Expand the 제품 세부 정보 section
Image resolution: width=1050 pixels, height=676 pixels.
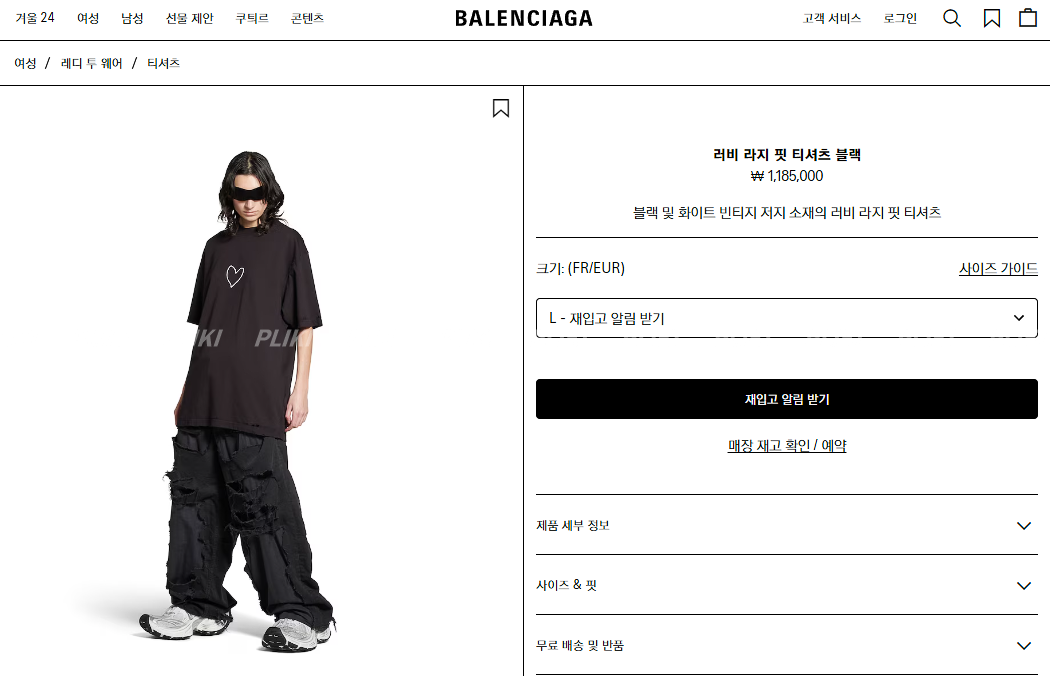pyautogui.click(x=787, y=525)
